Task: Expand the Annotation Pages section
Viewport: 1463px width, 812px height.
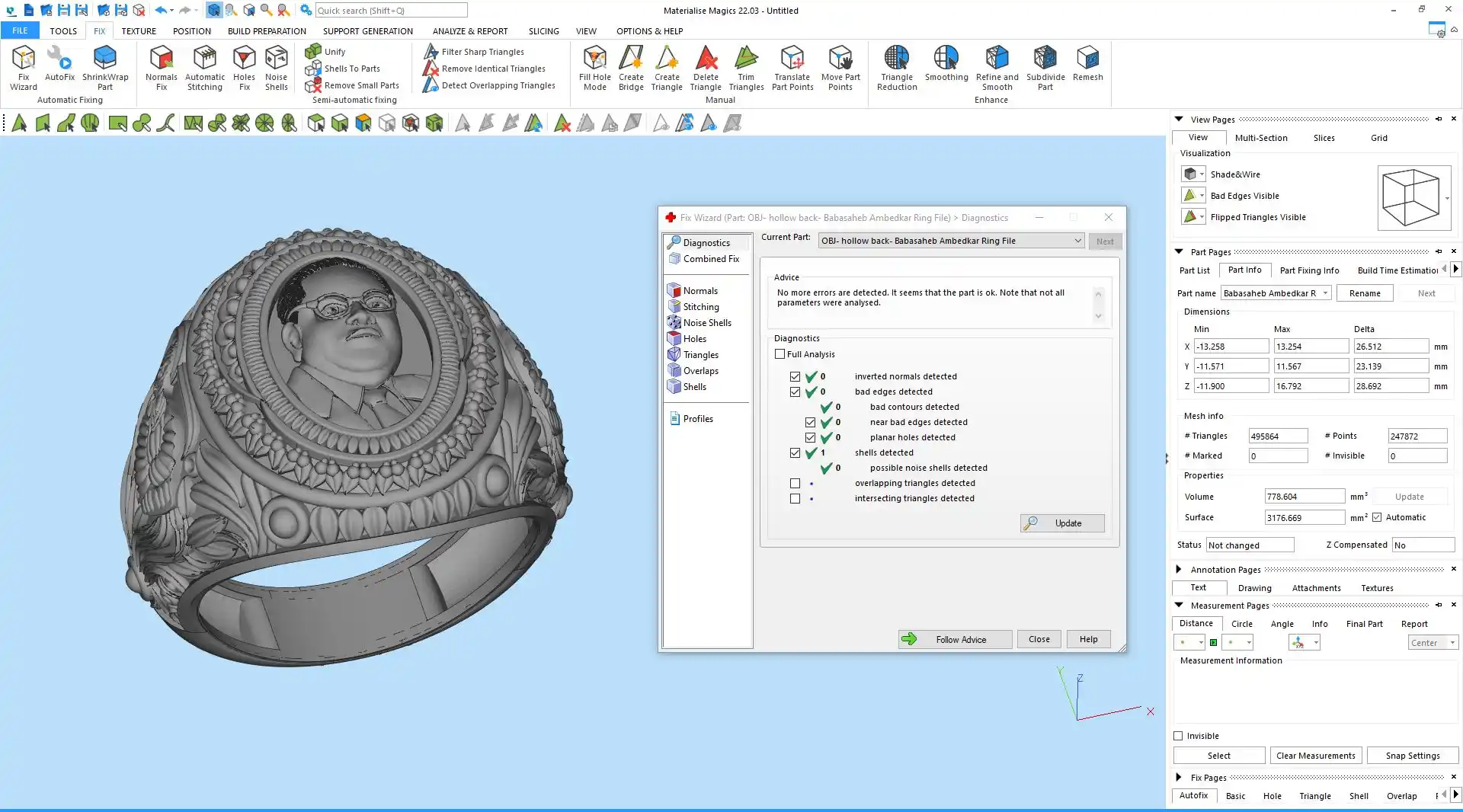Action: pyautogui.click(x=1179, y=570)
